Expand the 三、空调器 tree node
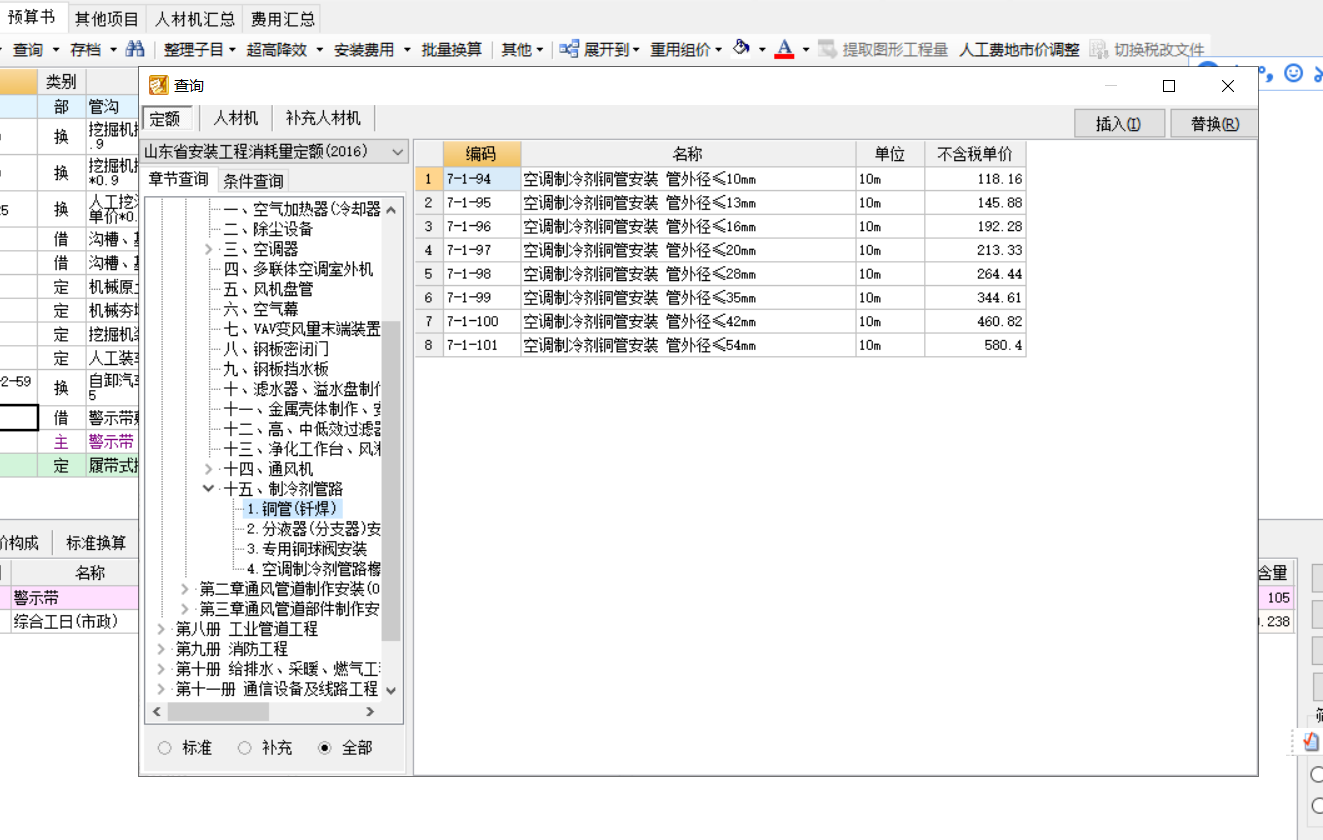The height and width of the screenshot is (840, 1323). pyautogui.click(x=209, y=249)
